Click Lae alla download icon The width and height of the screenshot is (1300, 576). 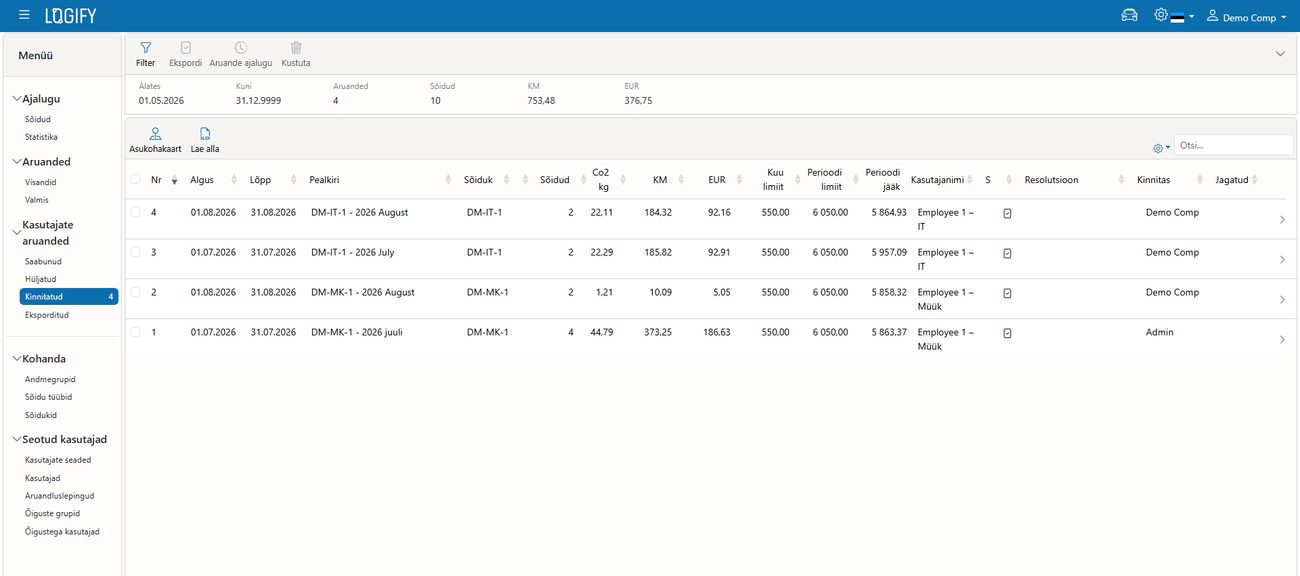205,140
